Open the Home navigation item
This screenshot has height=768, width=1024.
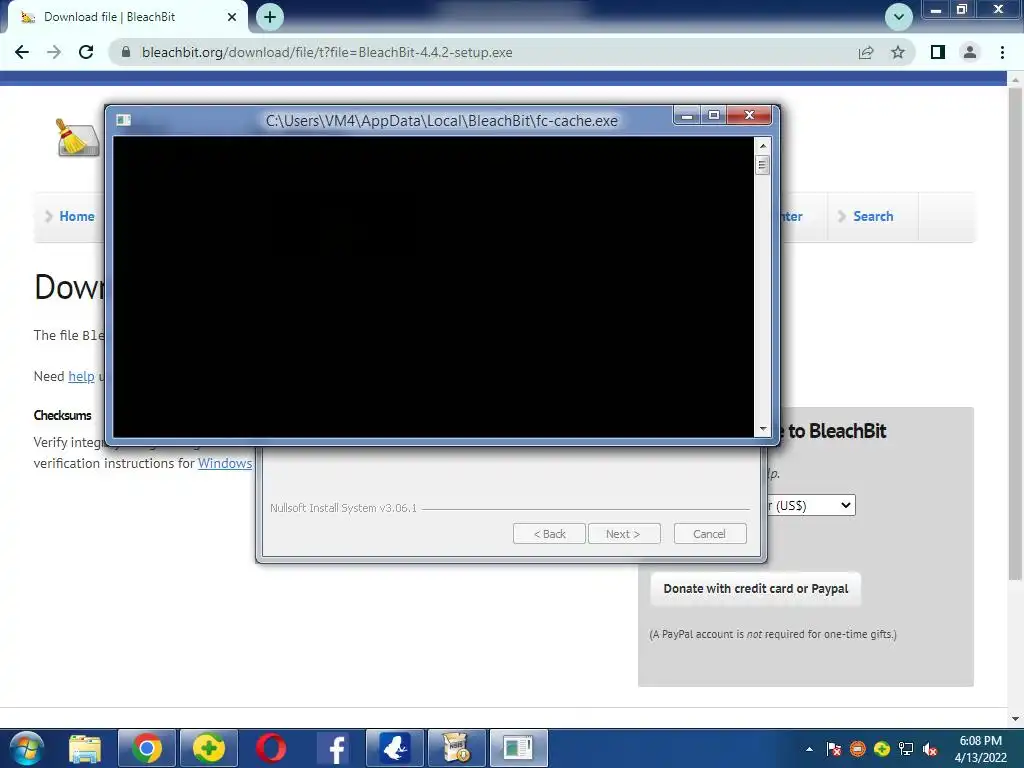coord(76,216)
